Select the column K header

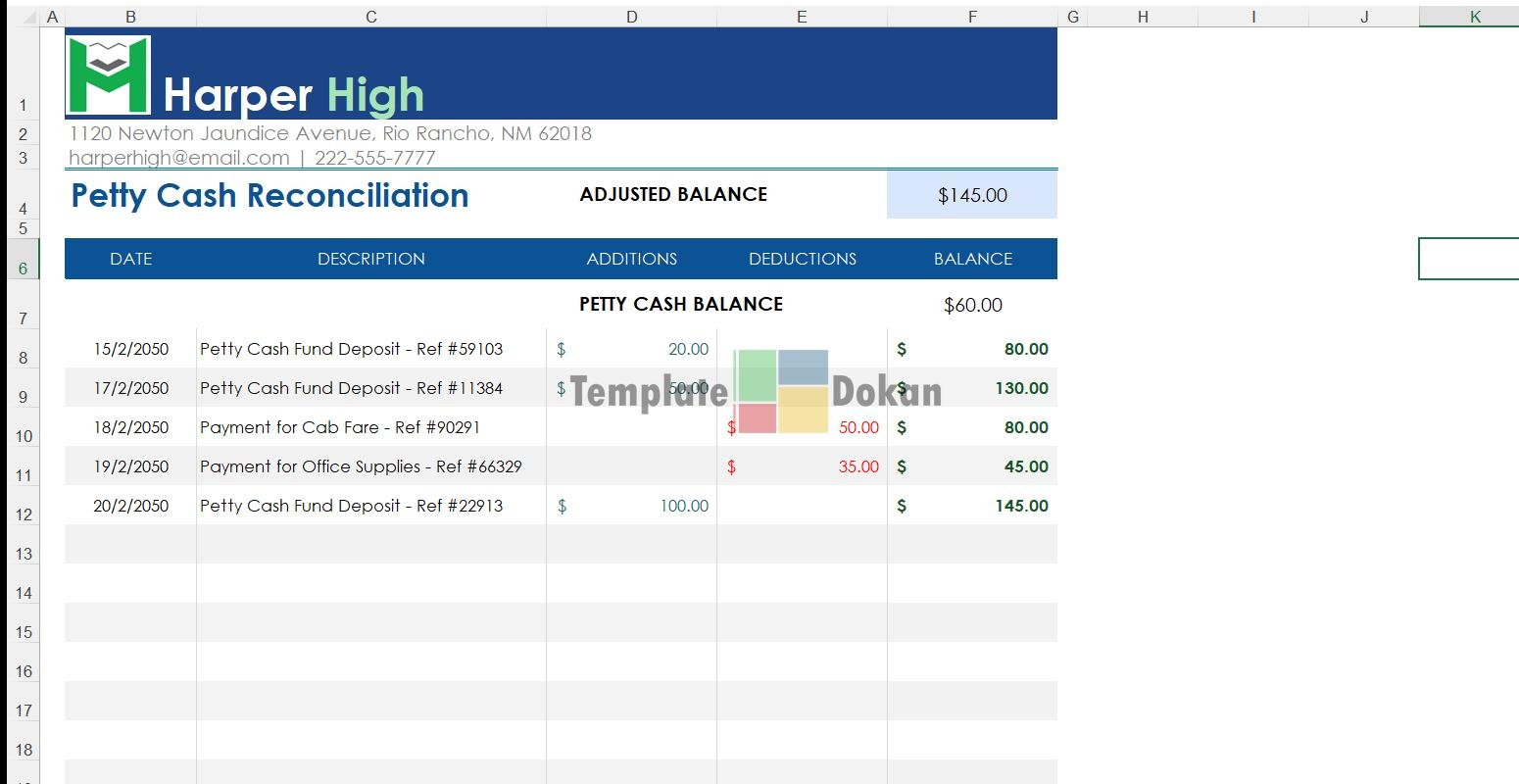pos(1474,17)
